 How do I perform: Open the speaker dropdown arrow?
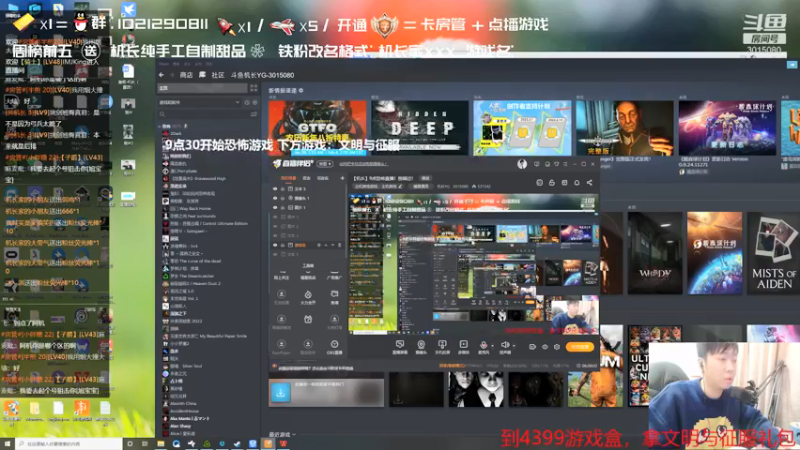click(513, 345)
